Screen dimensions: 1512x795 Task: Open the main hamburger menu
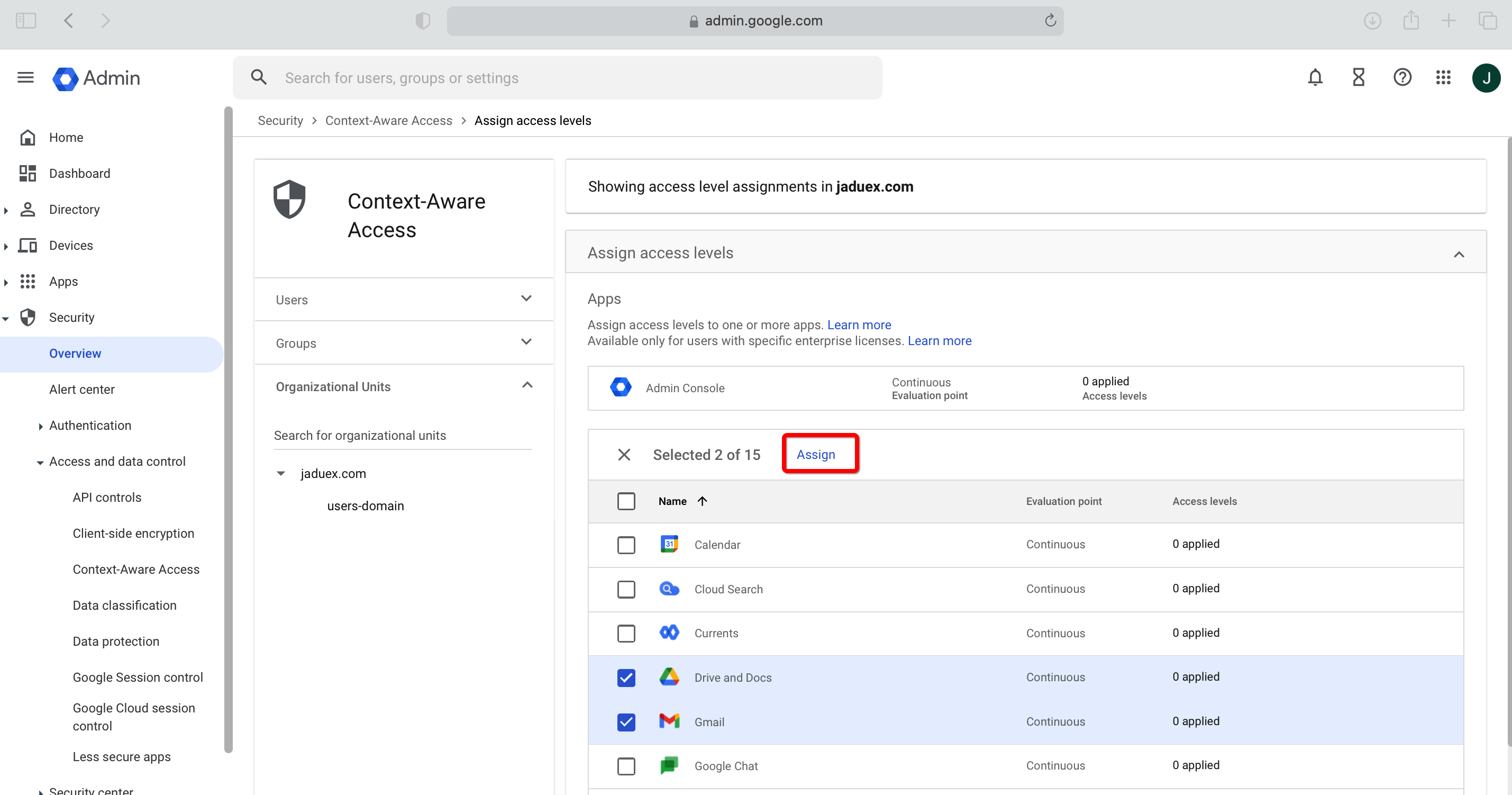click(x=25, y=77)
